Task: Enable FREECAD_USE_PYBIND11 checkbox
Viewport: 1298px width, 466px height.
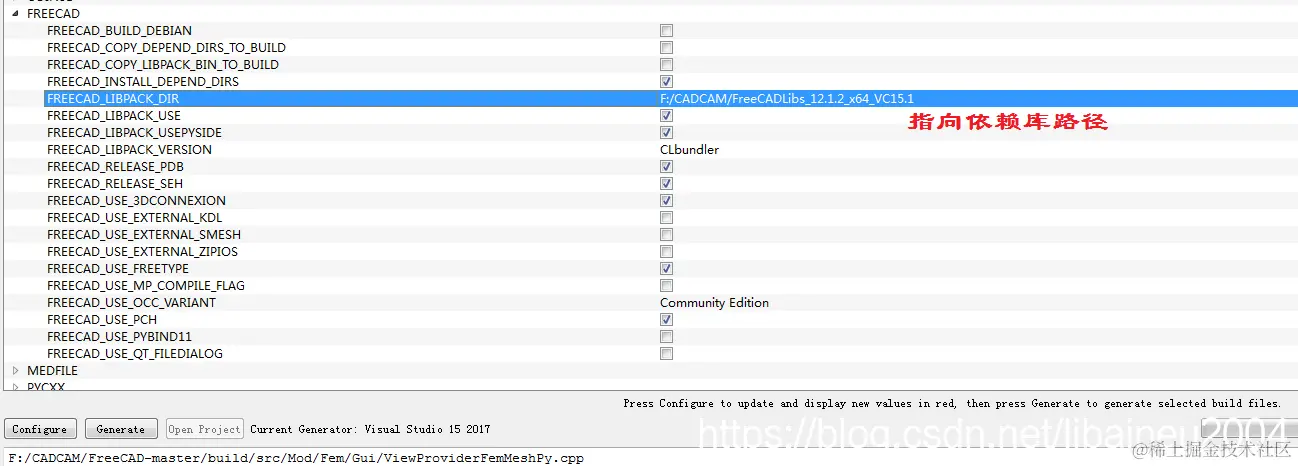Action: click(x=666, y=337)
